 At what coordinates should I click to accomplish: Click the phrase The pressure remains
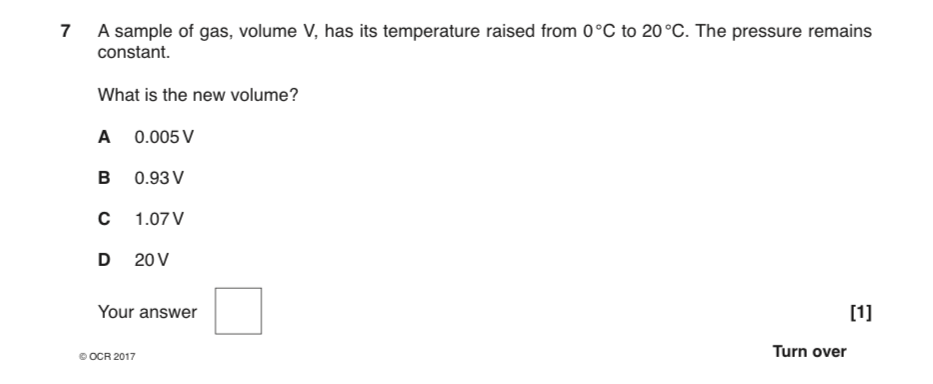pyautogui.click(x=783, y=32)
